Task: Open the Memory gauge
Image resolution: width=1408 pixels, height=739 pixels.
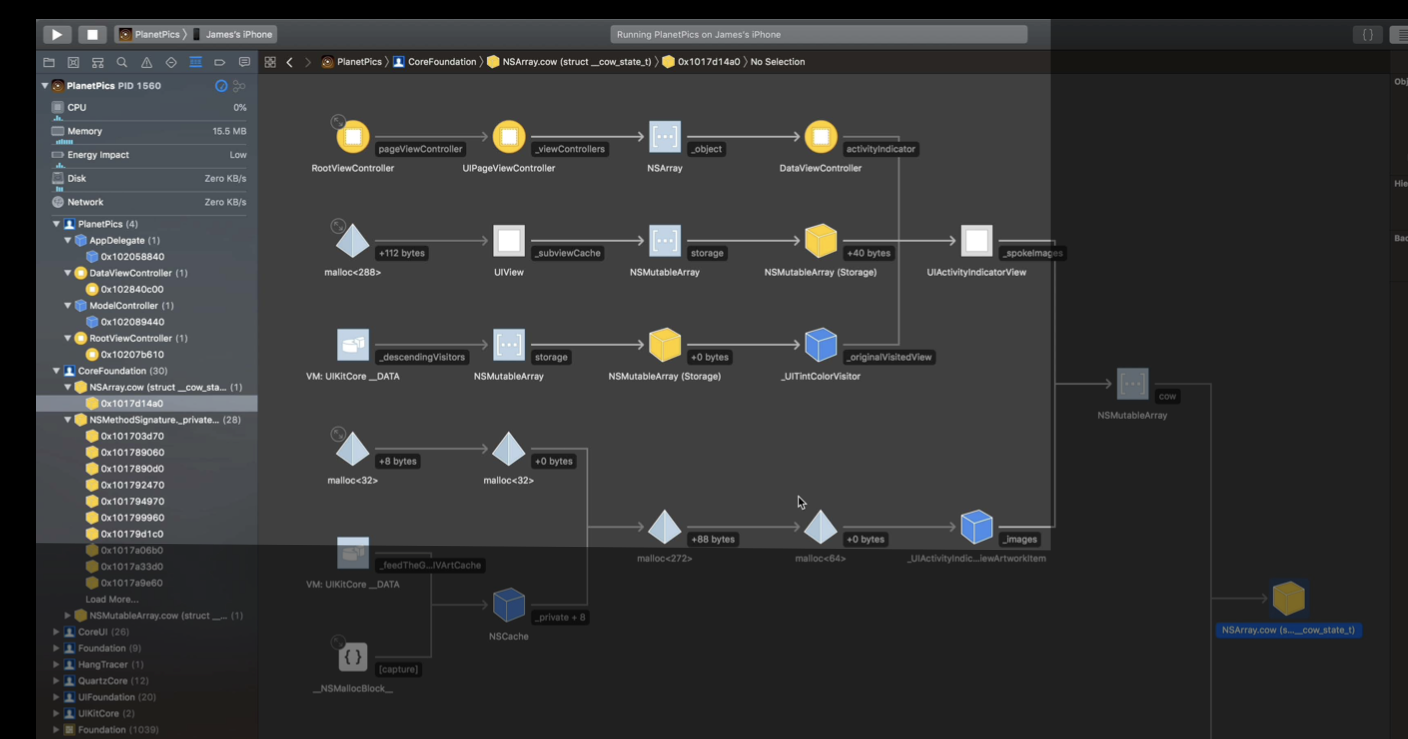Action: tap(148, 132)
